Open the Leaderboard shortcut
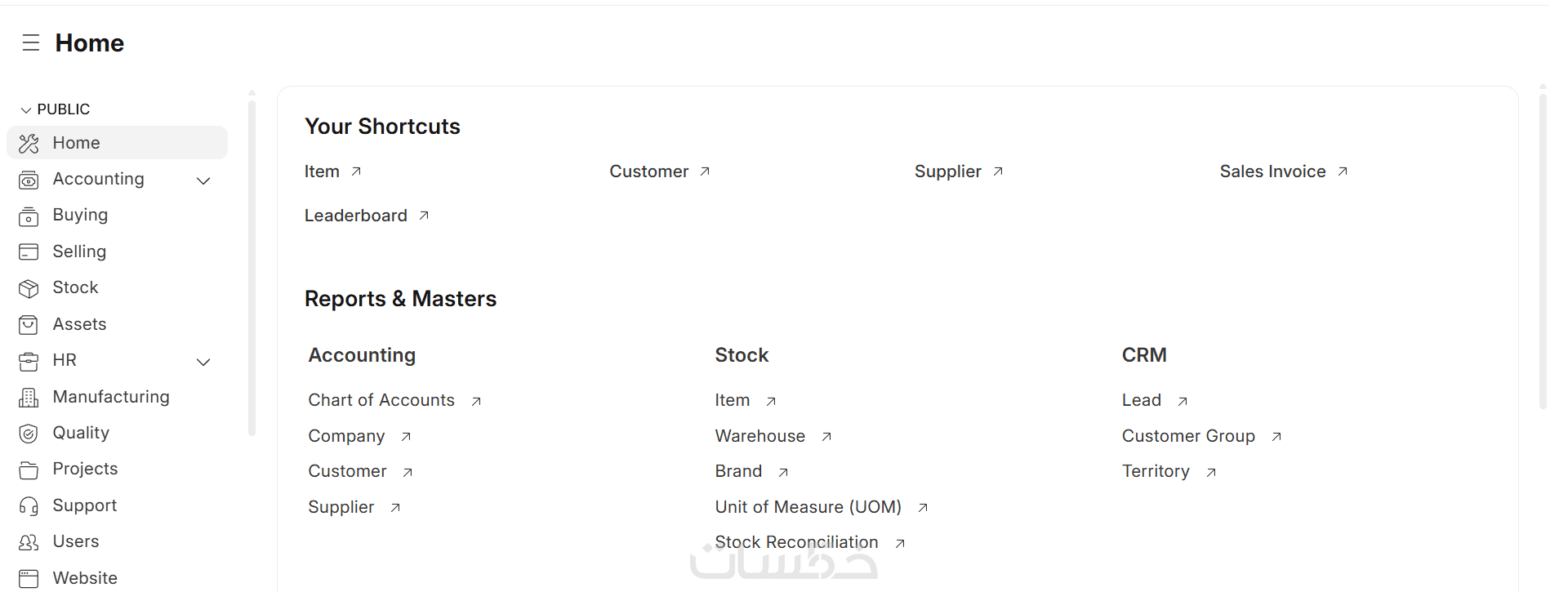Screen dimensions: 1568x592 pyautogui.click(x=356, y=216)
